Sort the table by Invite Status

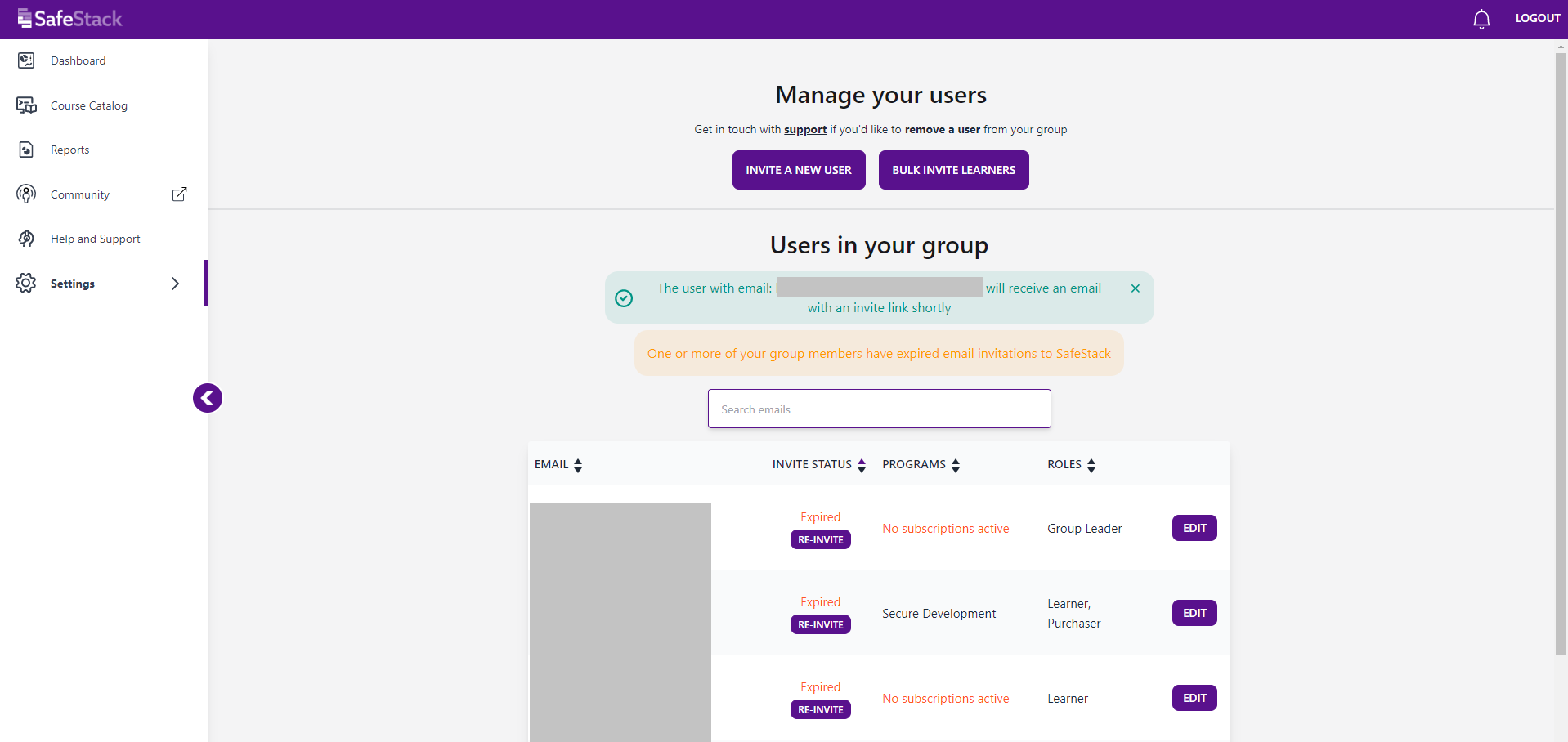[861, 465]
